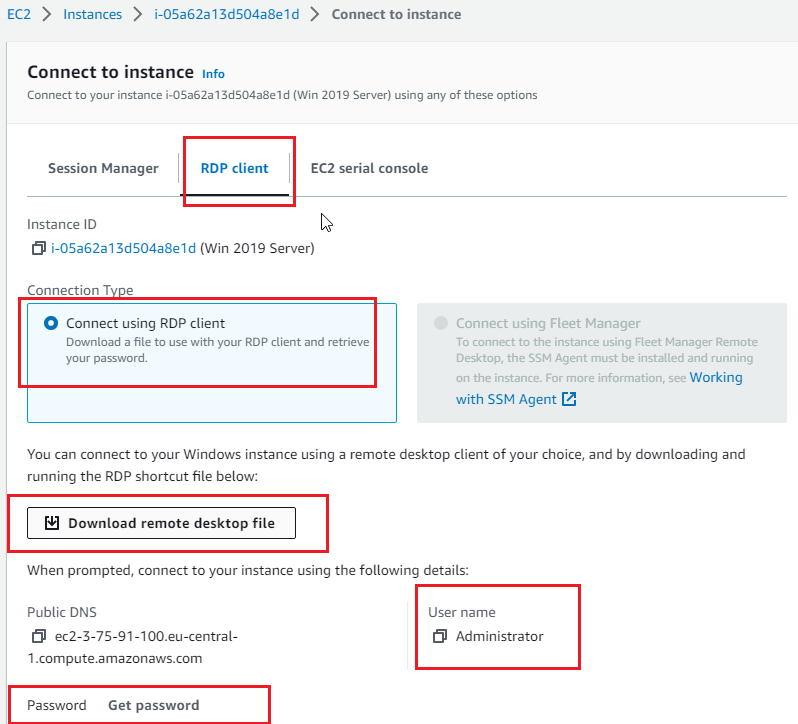Click breadcrumb chevron after EC2

point(47,14)
